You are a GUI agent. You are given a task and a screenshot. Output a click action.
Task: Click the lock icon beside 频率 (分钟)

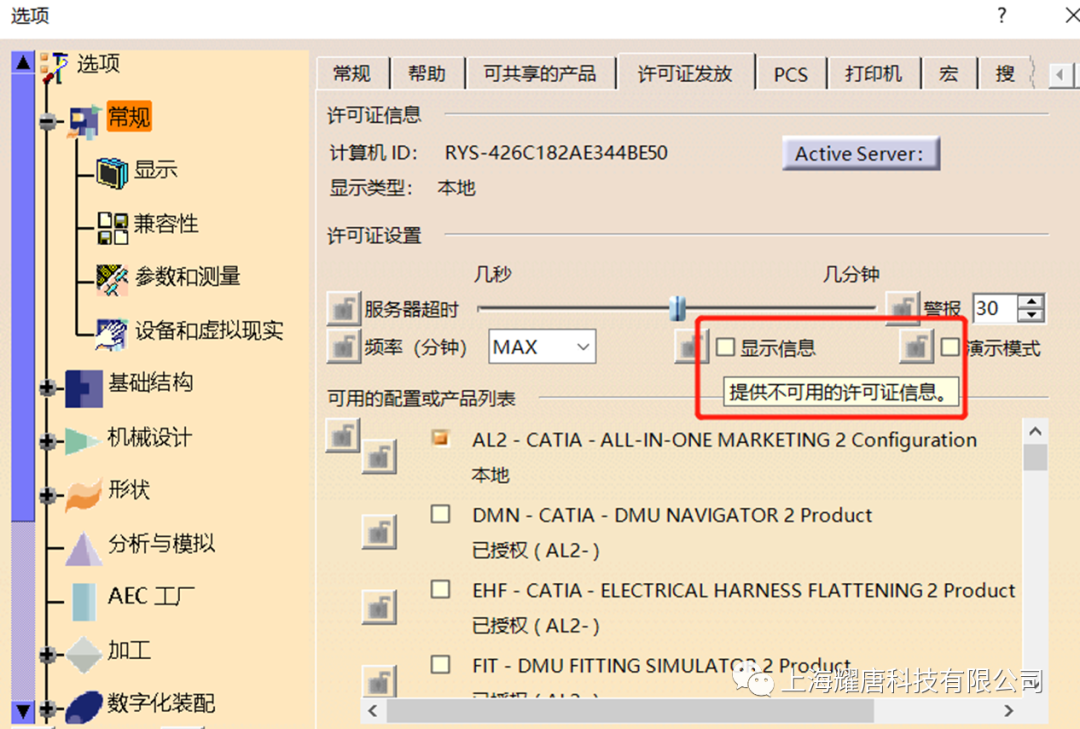[343, 346]
